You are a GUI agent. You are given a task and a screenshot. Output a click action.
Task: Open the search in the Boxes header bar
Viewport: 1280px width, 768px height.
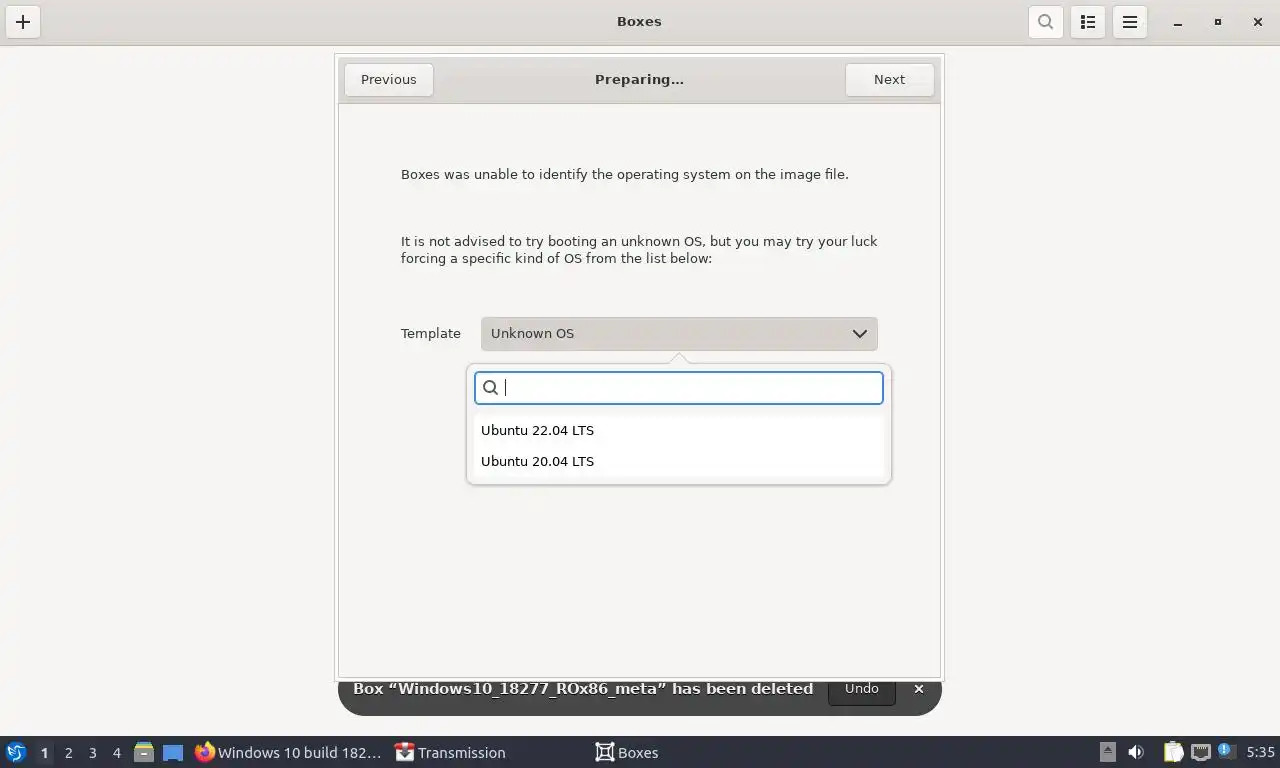[1046, 22]
